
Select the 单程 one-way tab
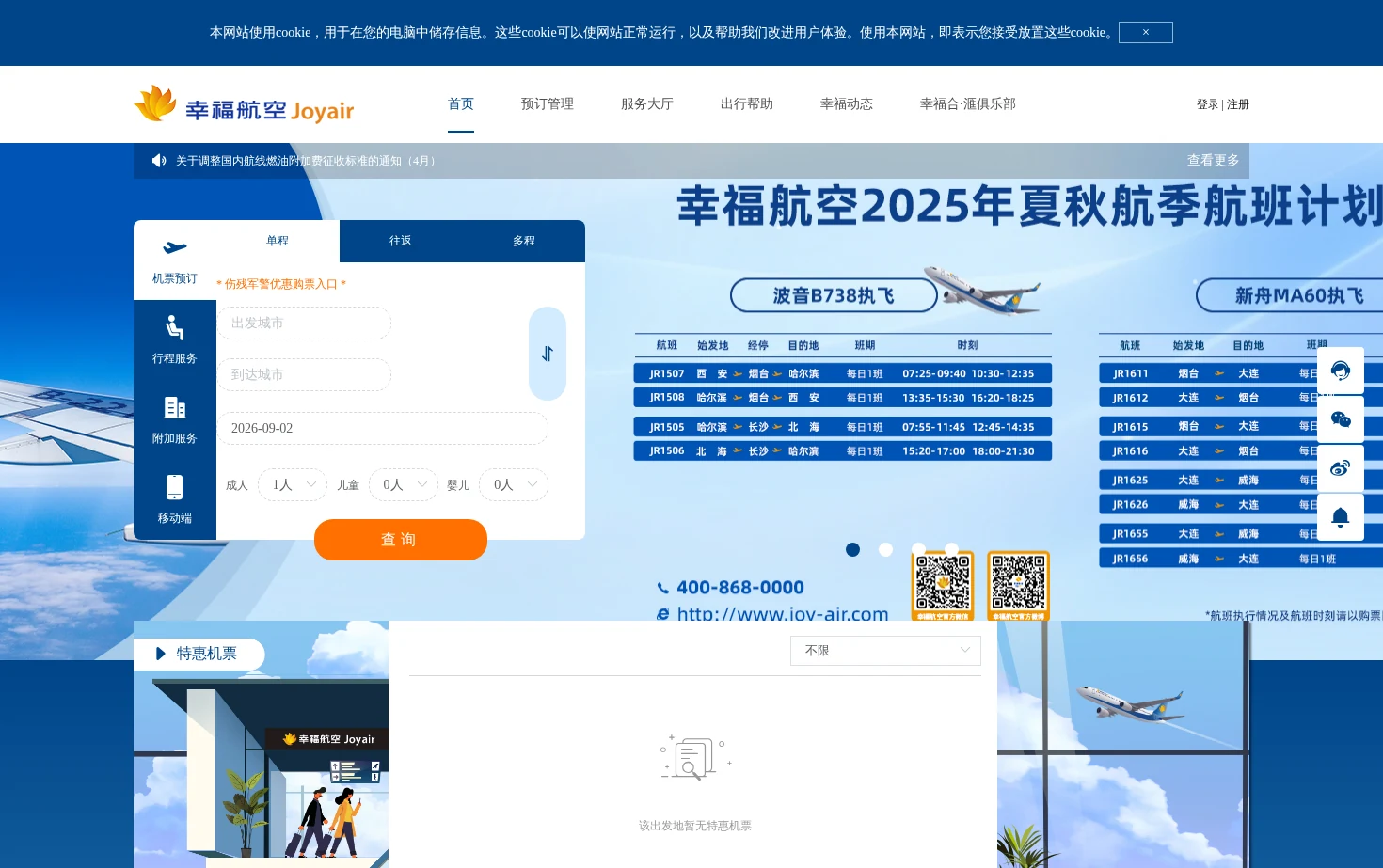tap(278, 241)
